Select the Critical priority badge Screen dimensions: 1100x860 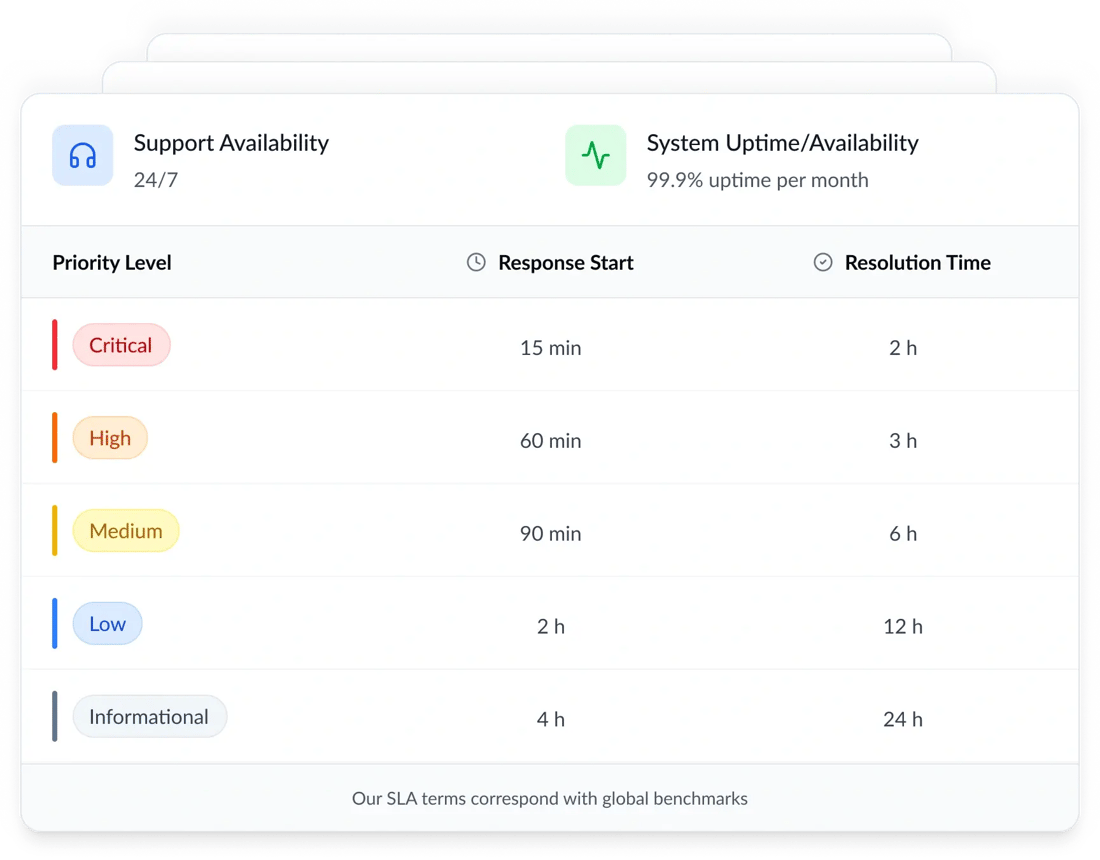point(121,346)
